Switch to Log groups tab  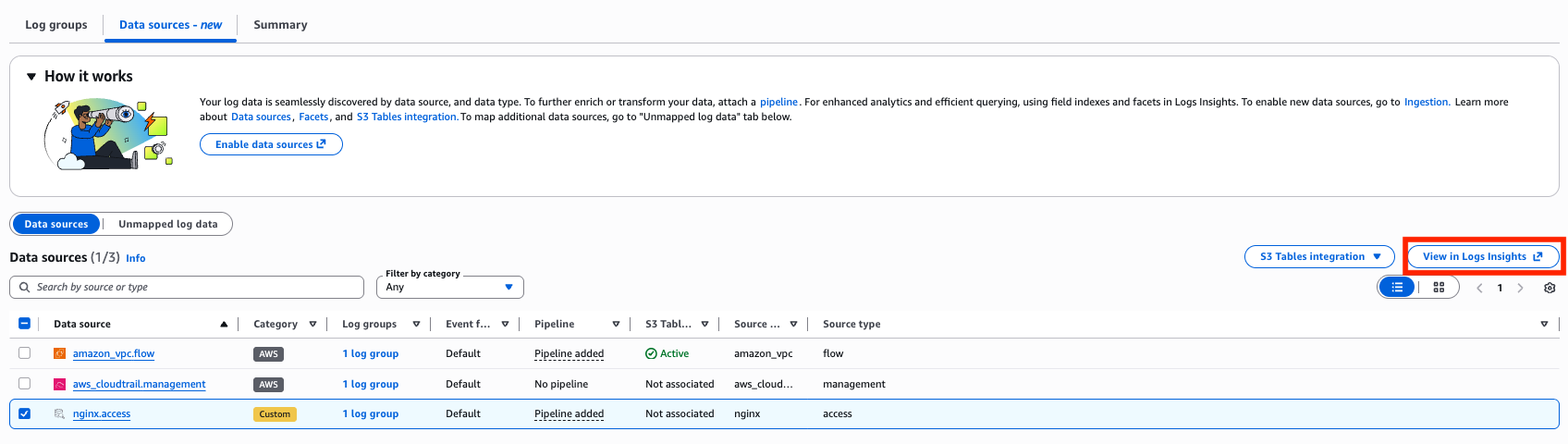[x=56, y=25]
